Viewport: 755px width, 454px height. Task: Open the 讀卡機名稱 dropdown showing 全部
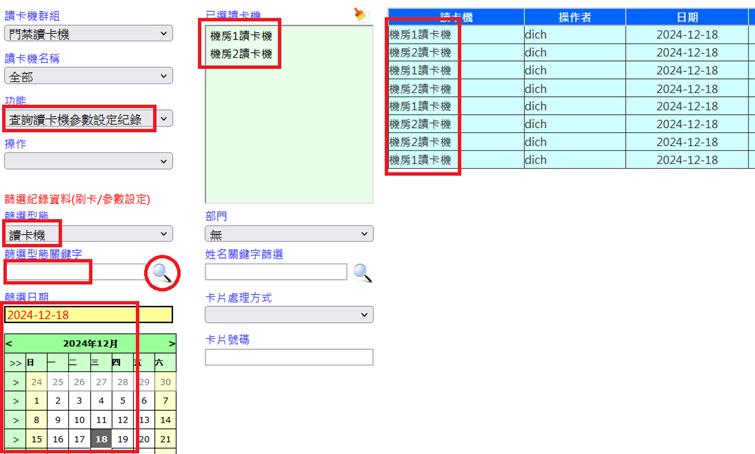click(88, 76)
